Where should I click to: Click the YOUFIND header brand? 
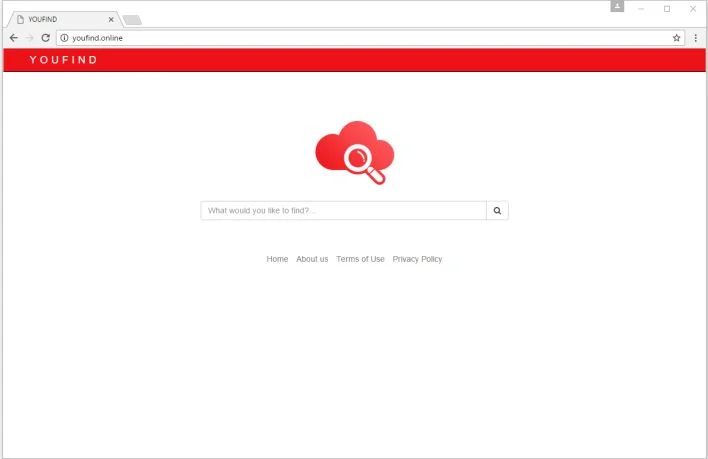(63, 60)
